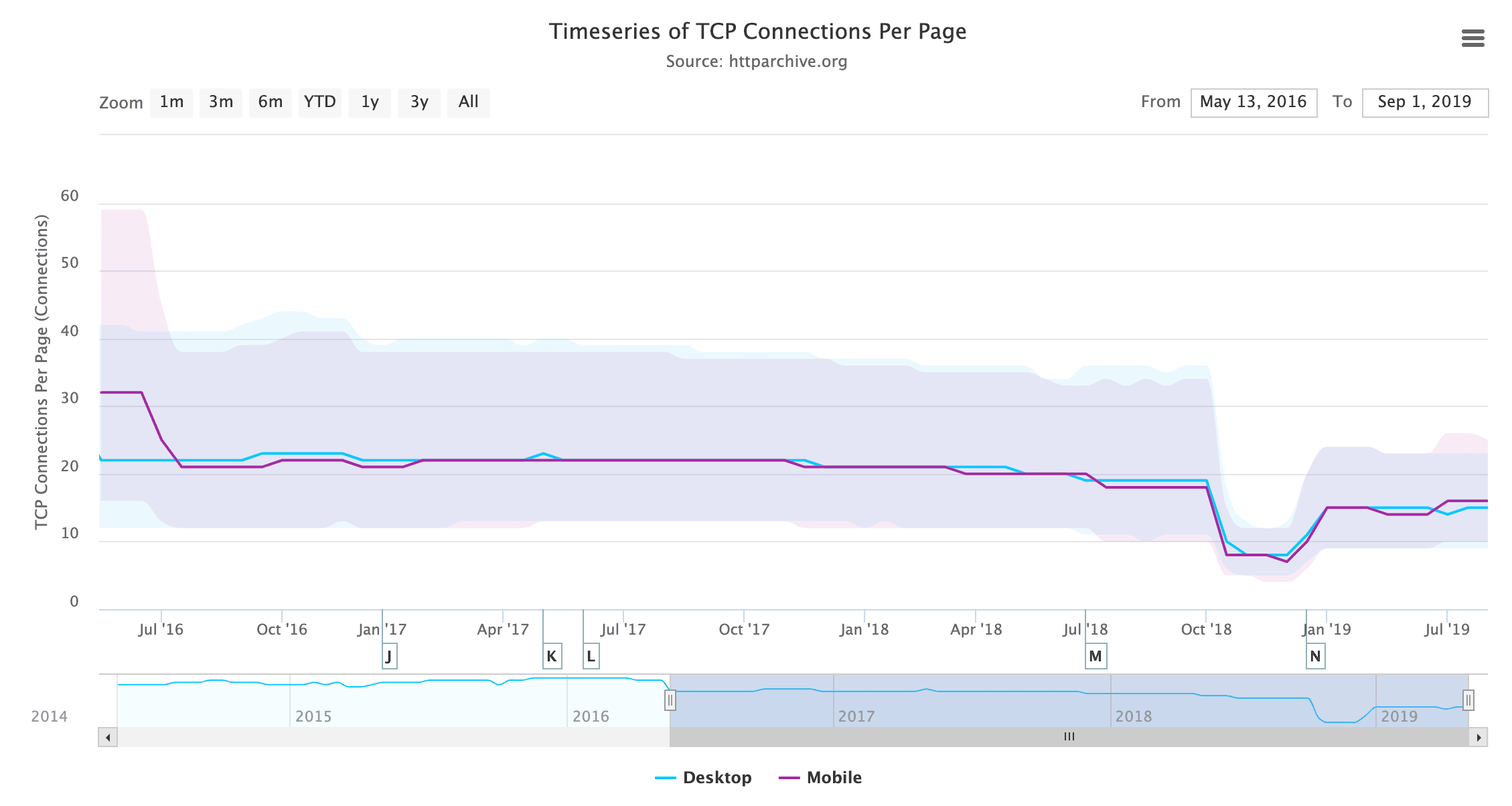Select the 1y zoom option

pos(370,102)
